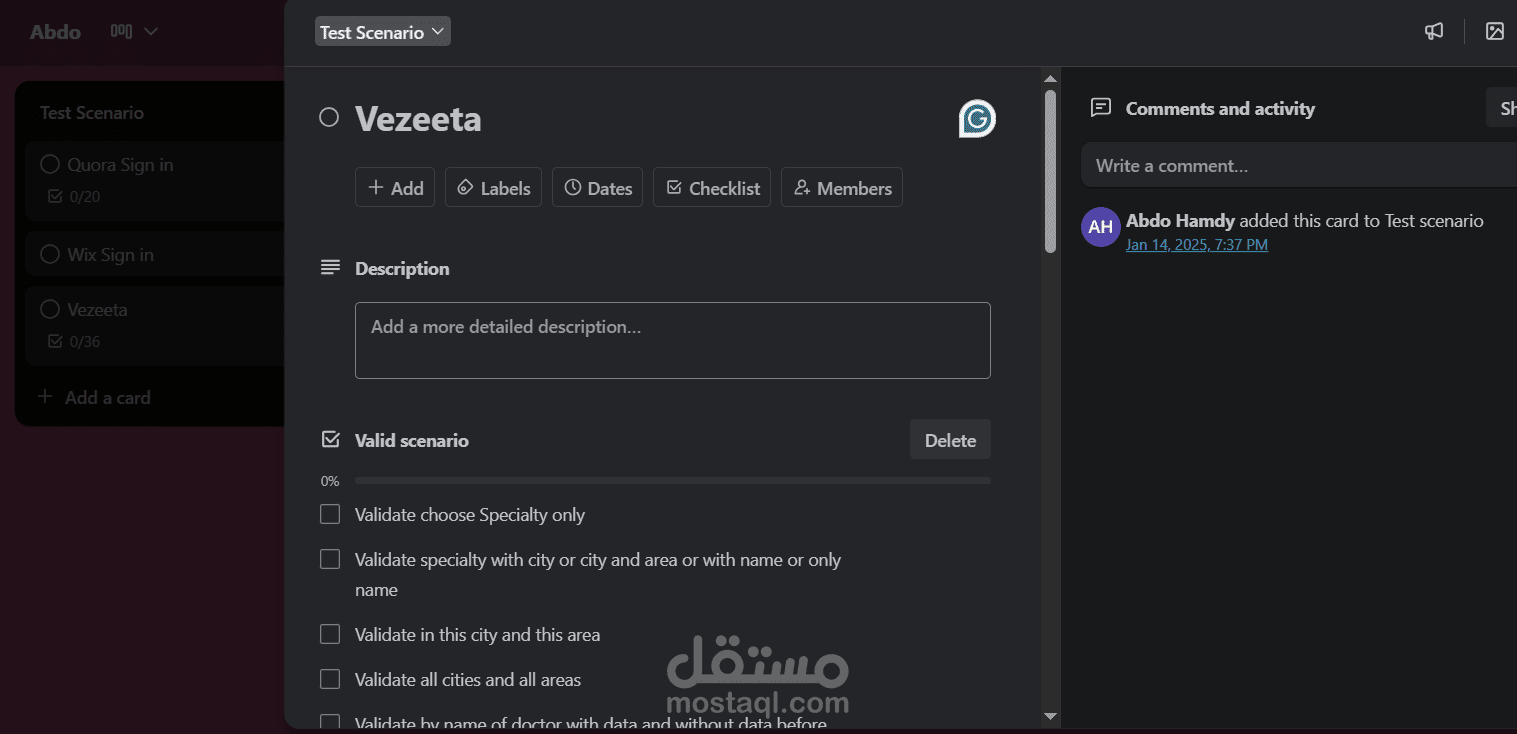The width and height of the screenshot is (1517, 734).
Task: Click the Description heading icon
Action: (x=330, y=268)
